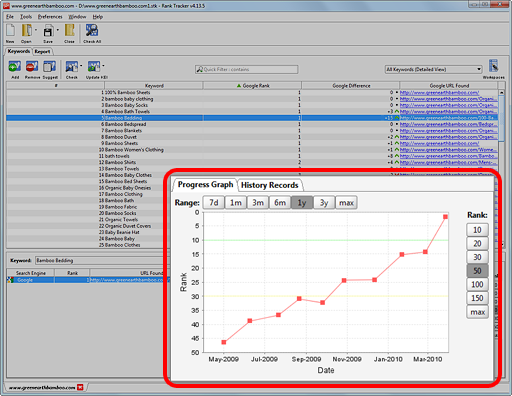
Task: Click the Update KEI icon
Action: (x=94, y=67)
